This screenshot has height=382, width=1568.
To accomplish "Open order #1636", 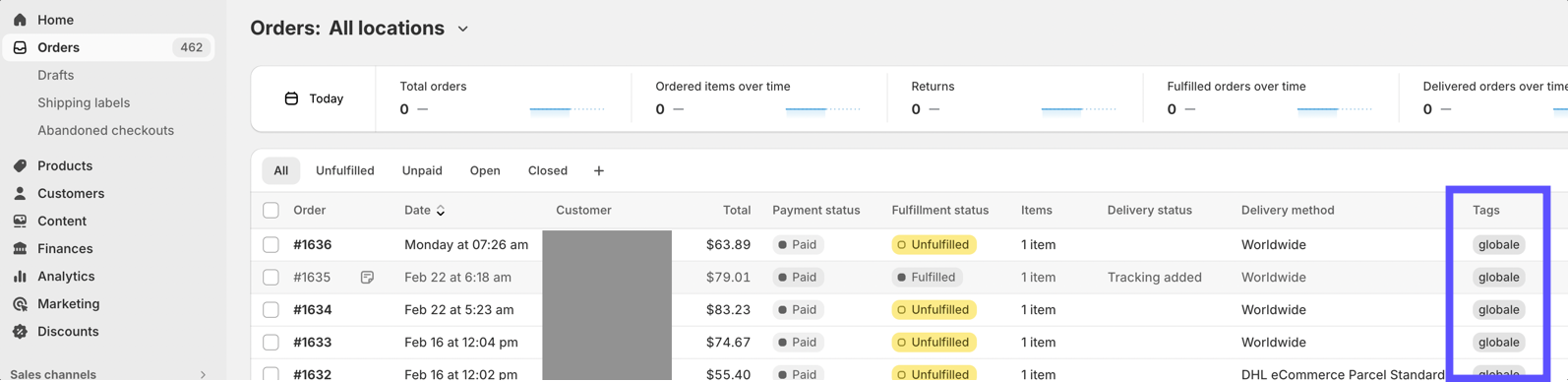I will (x=312, y=244).
